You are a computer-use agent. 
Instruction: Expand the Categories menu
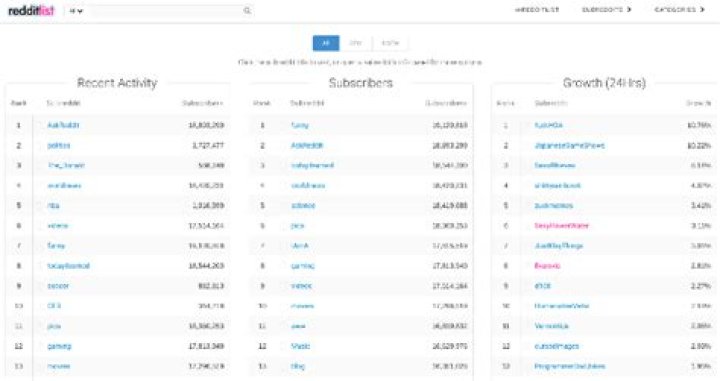point(679,10)
